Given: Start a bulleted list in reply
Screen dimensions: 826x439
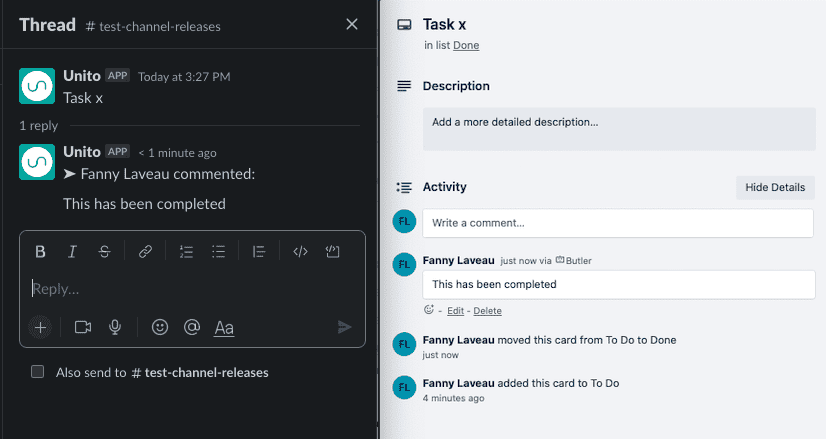Looking at the screenshot, I should pyautogui.click(x=219, y=252).
